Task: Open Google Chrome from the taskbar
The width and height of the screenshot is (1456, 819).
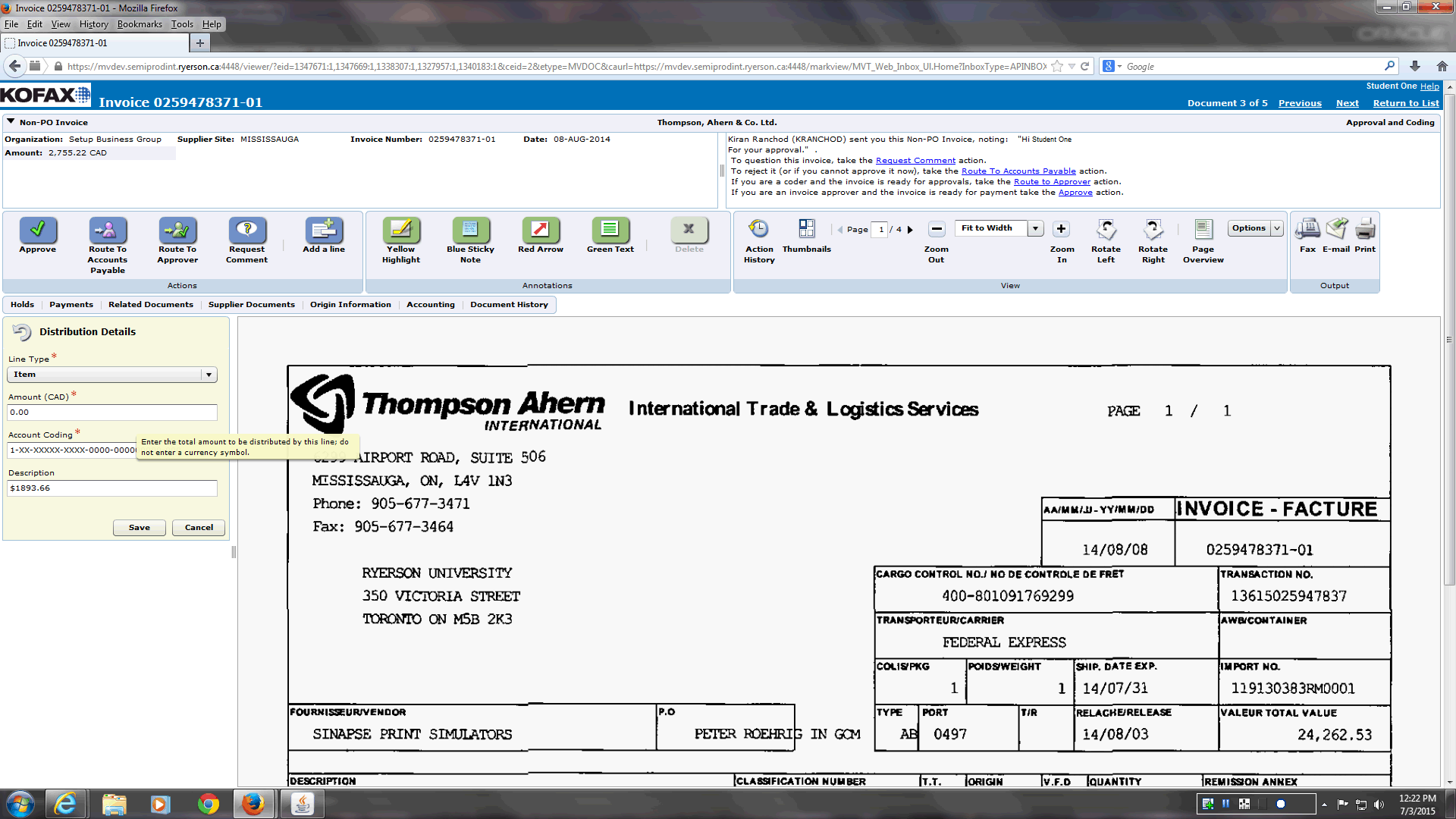Action: (x=208, y=804)
